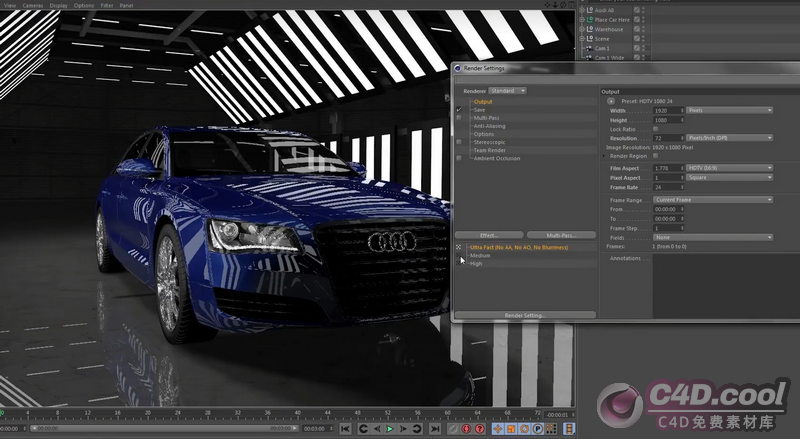
Task: Click the Width input field showing 1920
Action: point(669,110)
